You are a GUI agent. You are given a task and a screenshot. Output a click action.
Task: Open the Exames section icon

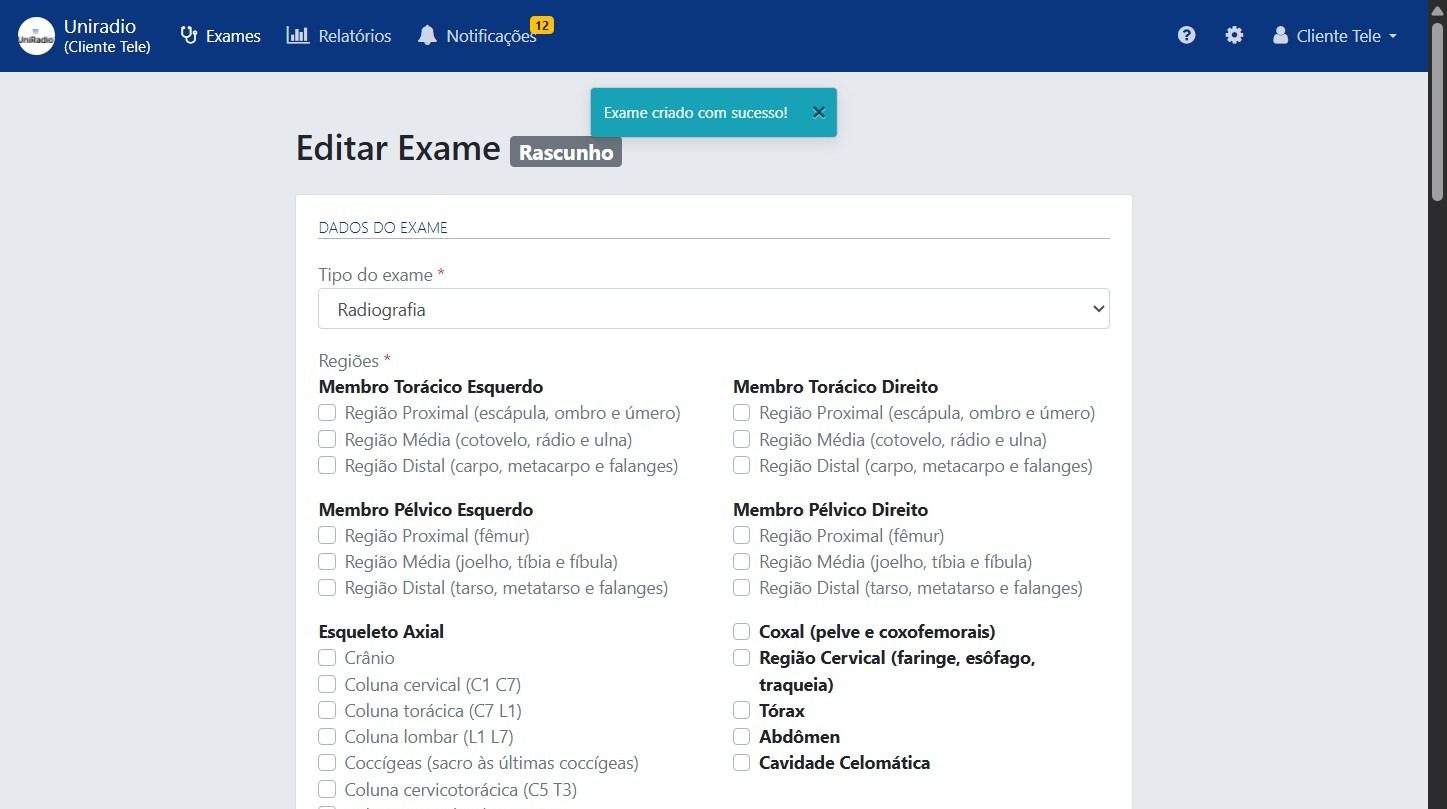(x=188, y=35)
